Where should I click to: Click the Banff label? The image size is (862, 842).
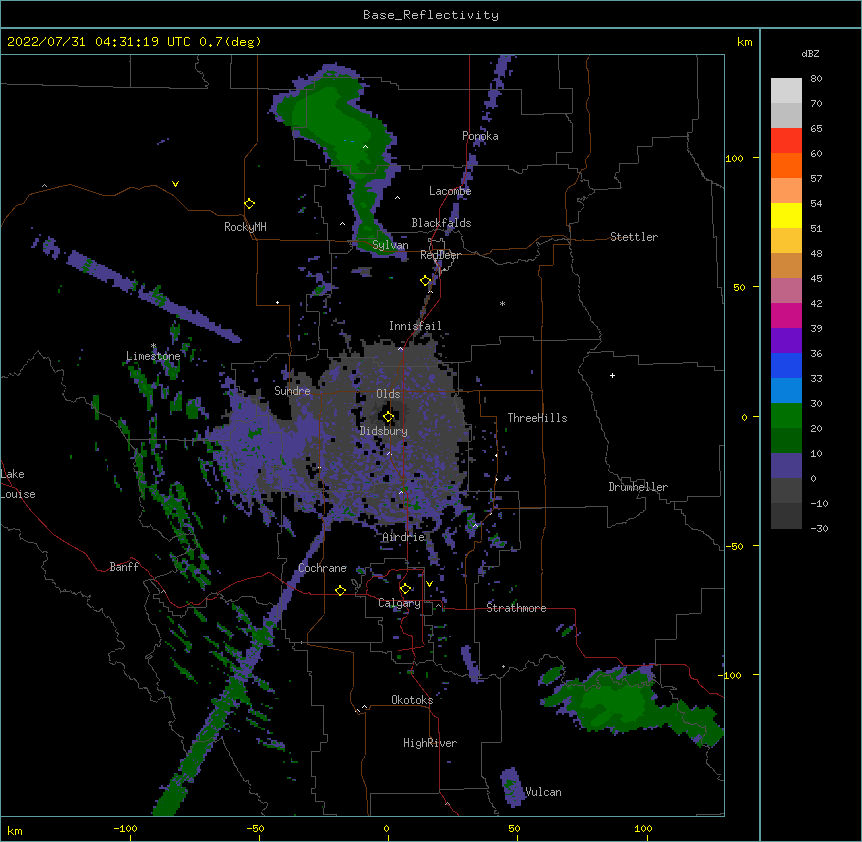coord(124,567)
